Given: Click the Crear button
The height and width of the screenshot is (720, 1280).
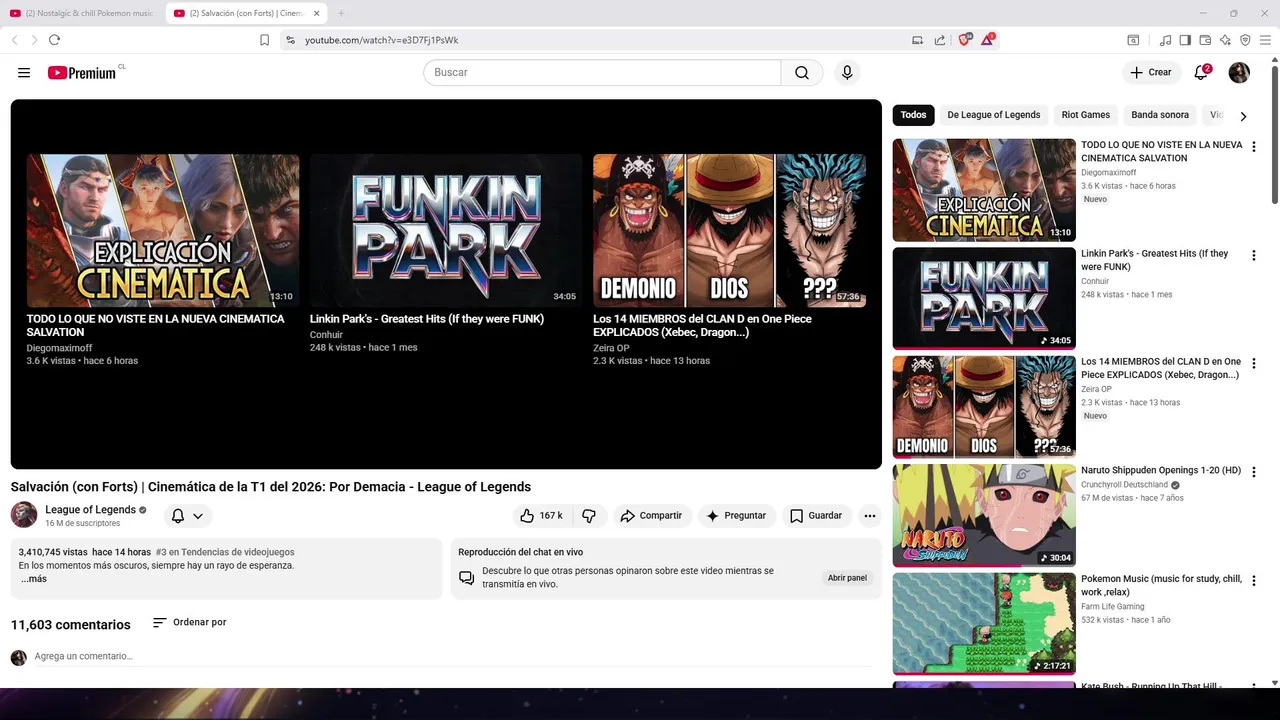Looking at the screenshot, I should click(1151, 72).
